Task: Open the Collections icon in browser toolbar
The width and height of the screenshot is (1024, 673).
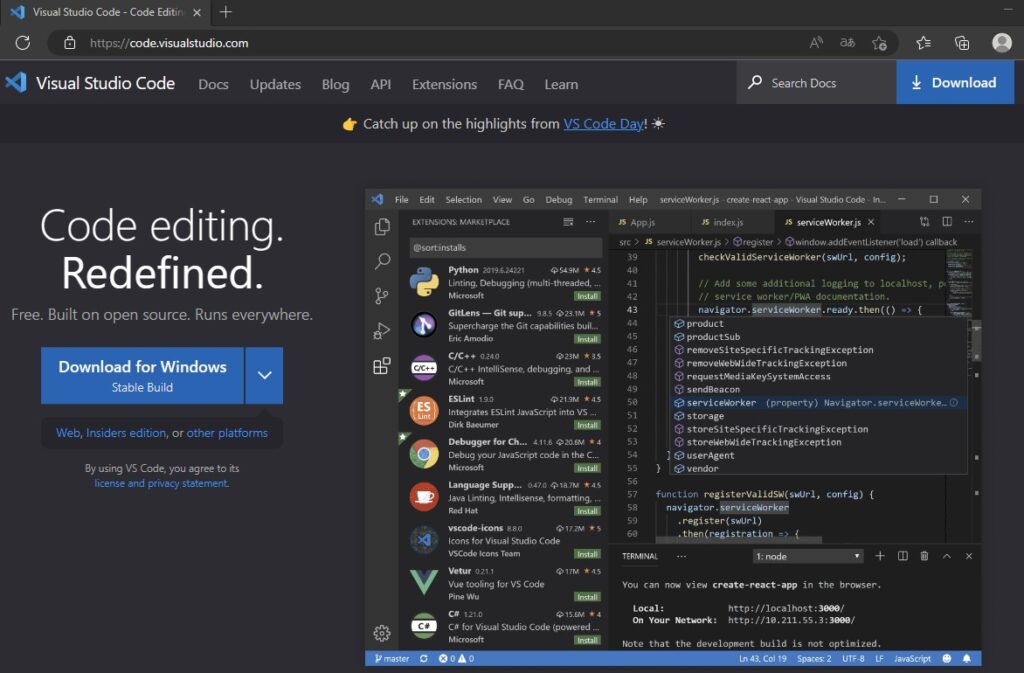Action: click(962, 43)
